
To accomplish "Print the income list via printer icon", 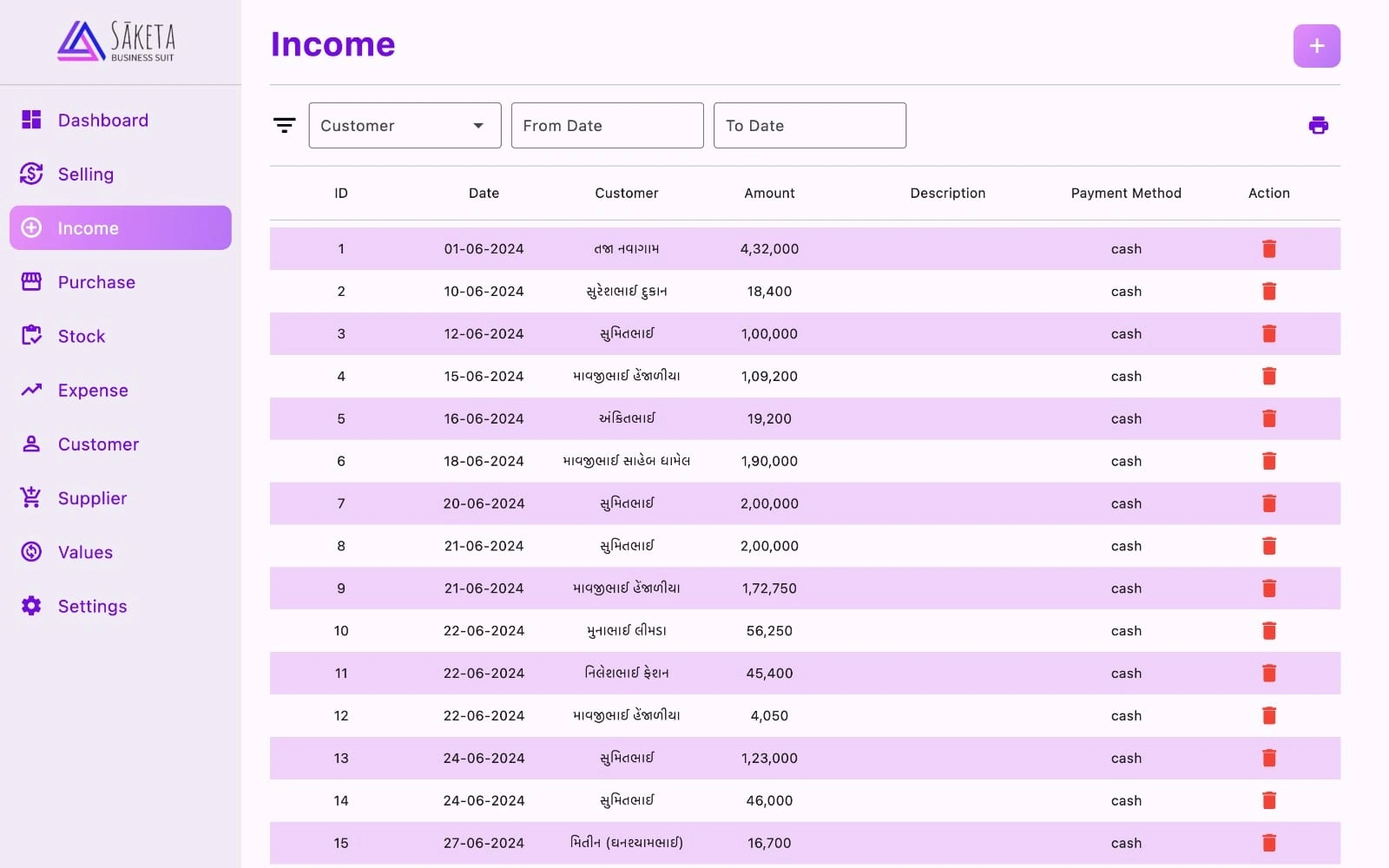I will tap(1318, 125).
